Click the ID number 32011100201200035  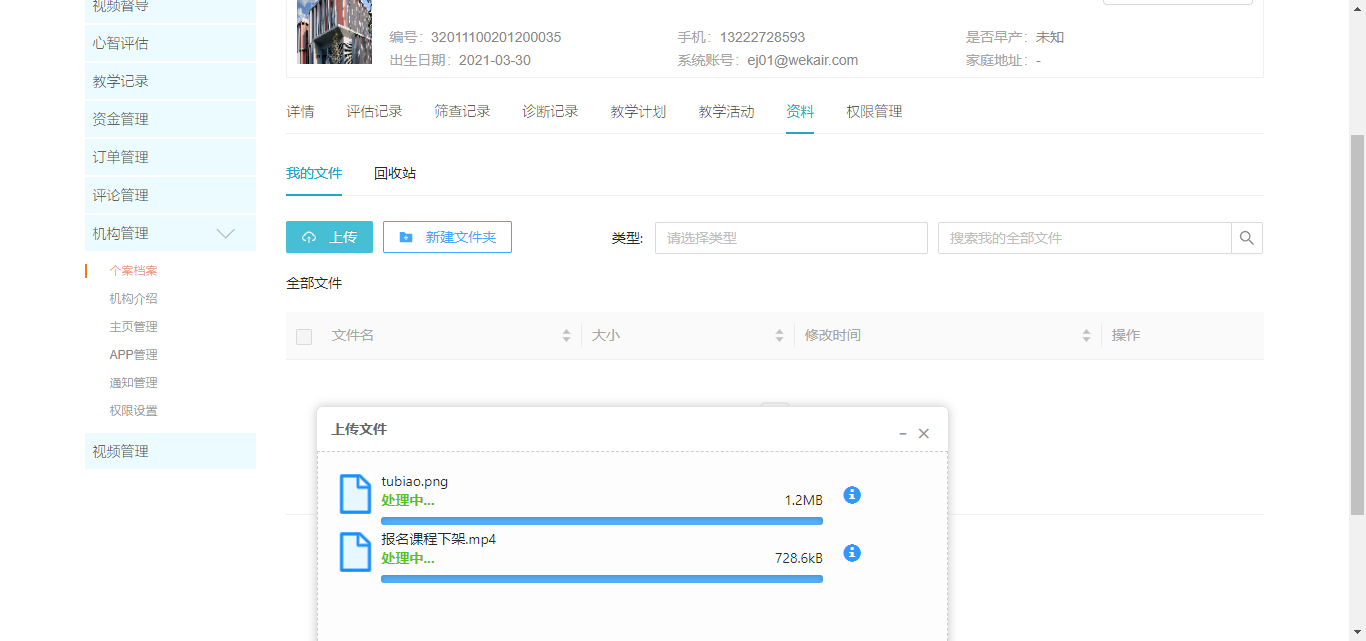(496, 37)
